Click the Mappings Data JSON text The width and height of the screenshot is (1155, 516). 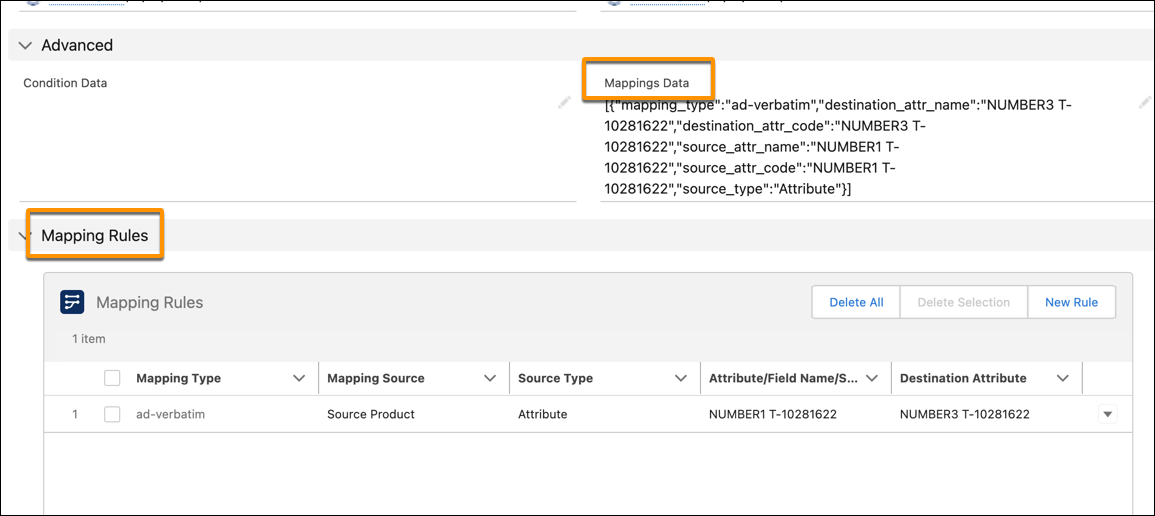click(838, 146)
